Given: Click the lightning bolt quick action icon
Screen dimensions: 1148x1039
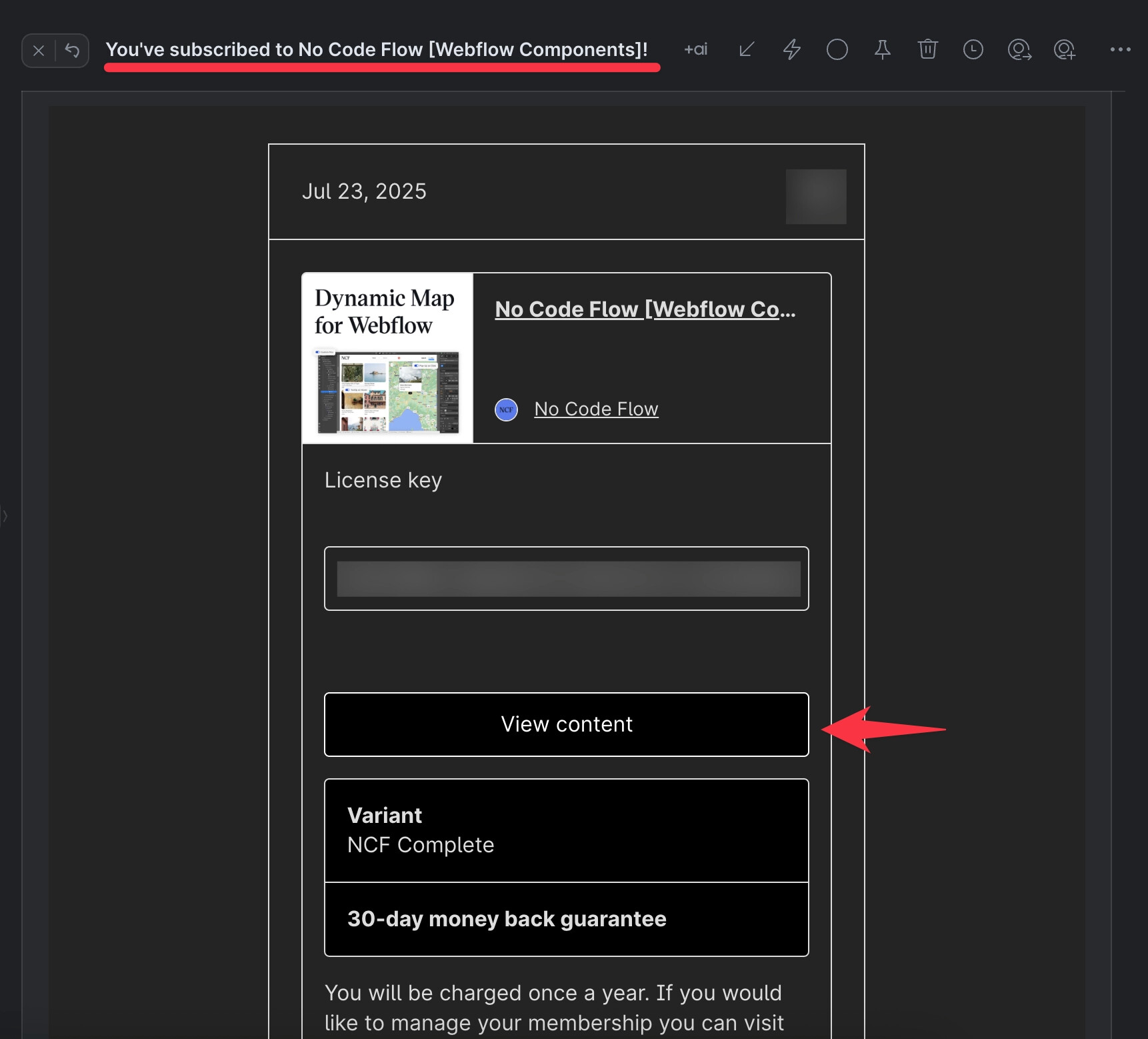Looking at the screenshot, I should pyautogui.click(x=792, y=49).
